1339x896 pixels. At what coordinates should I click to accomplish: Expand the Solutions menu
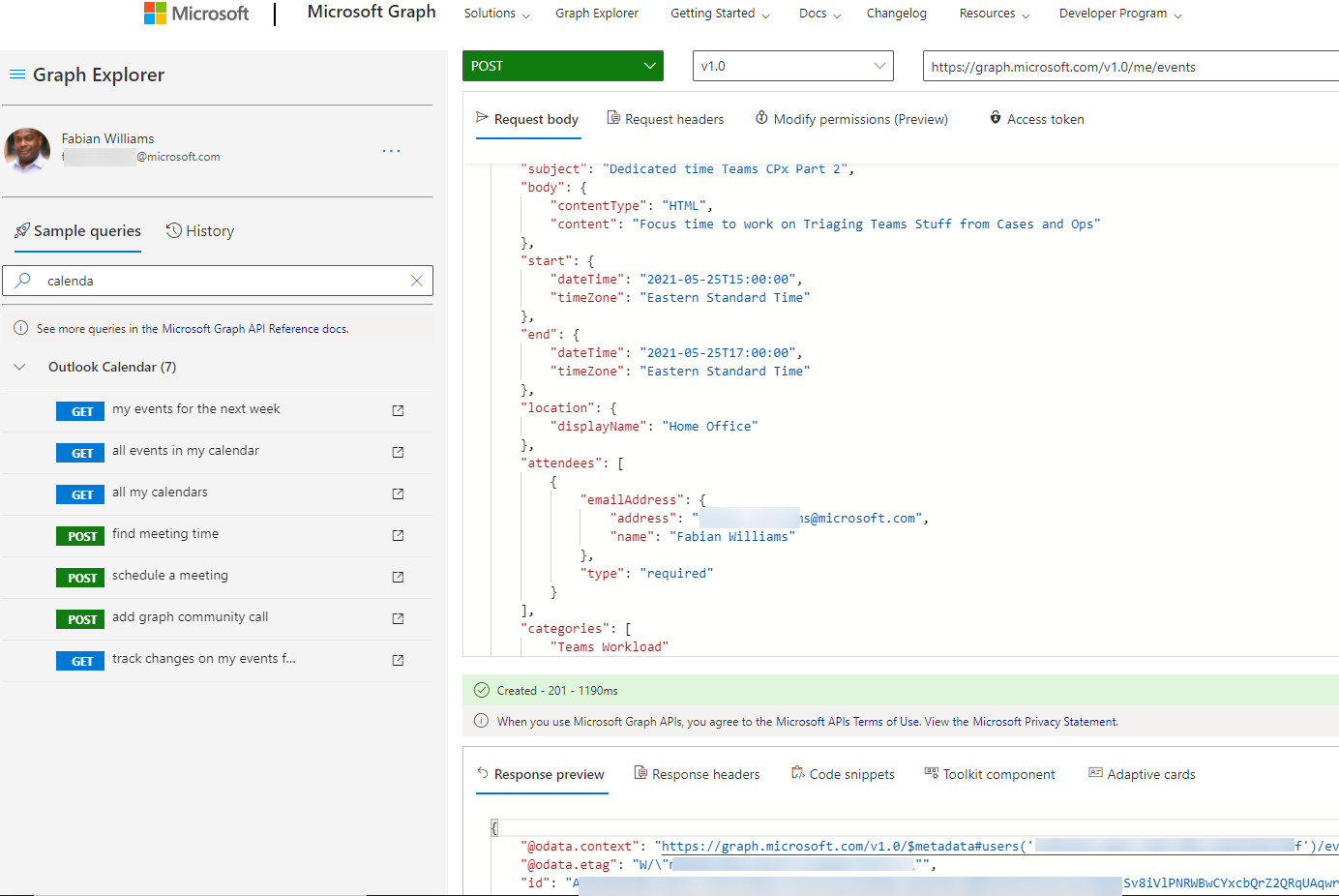coord(497,14)
